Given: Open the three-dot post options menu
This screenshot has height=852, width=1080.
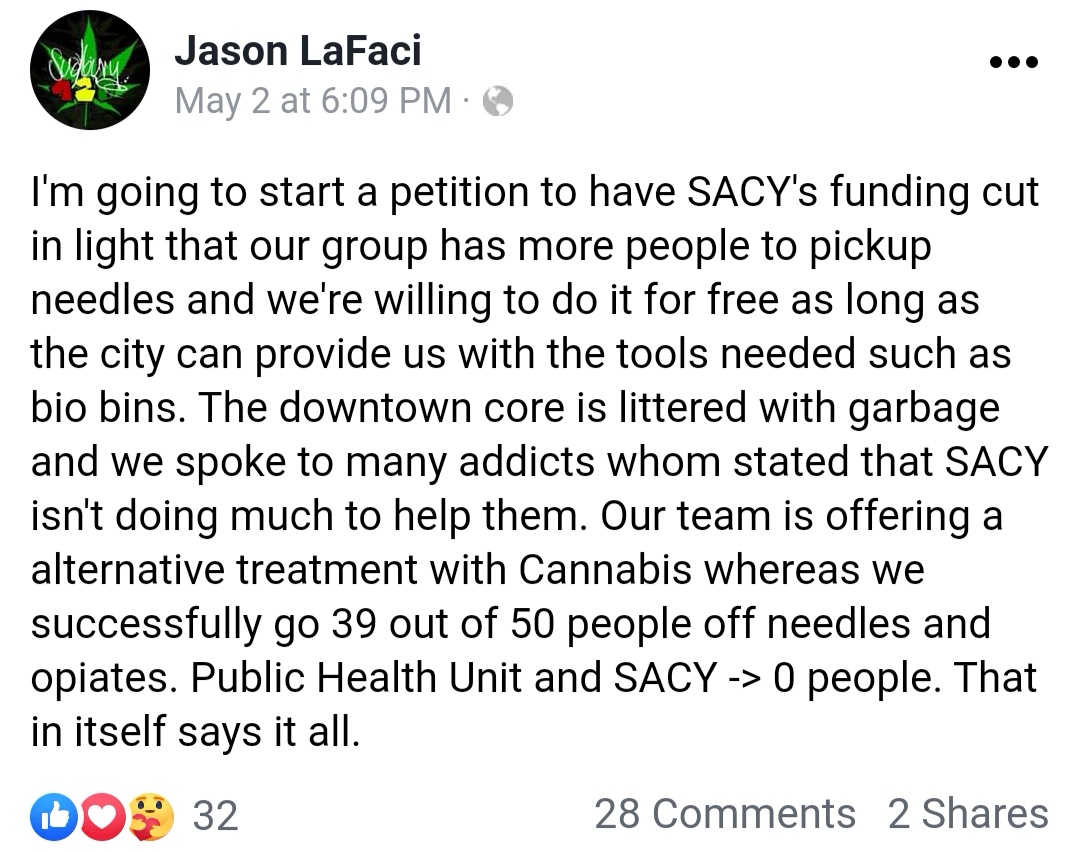Looking at the screenshot, I should pyautogui.click(x=1014, y=62).
